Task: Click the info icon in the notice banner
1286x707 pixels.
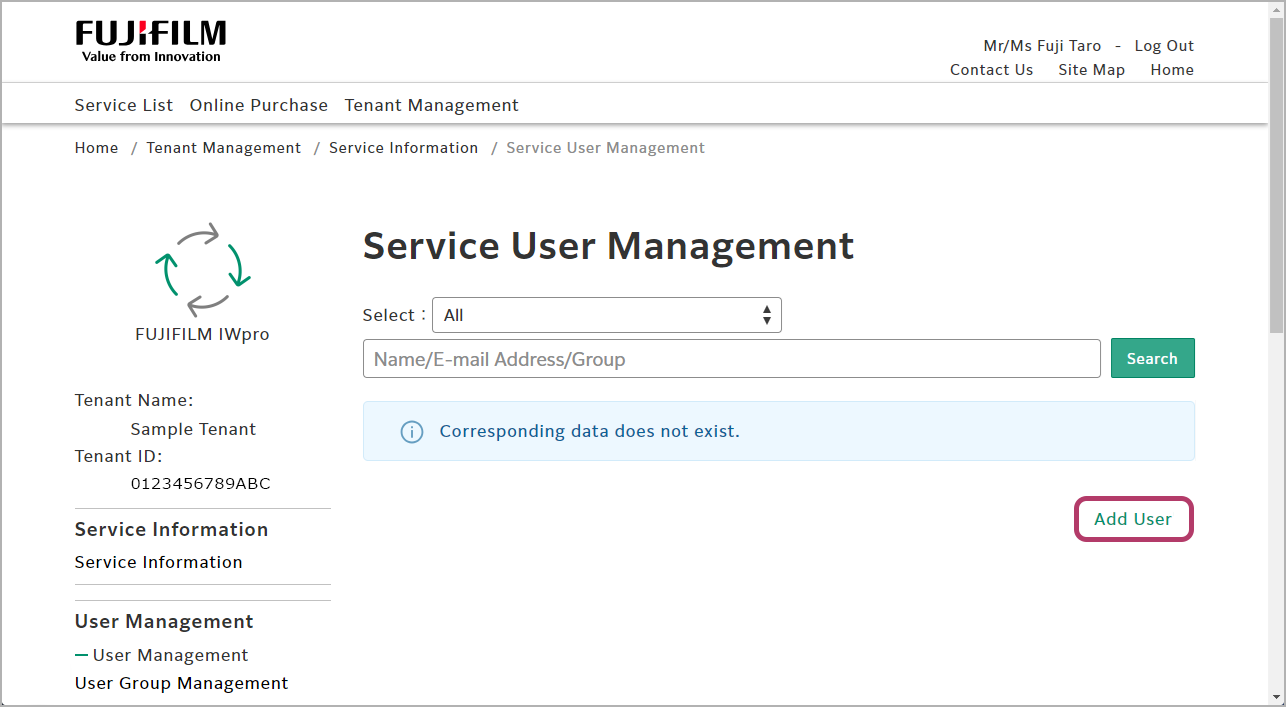Action: click(x=411, y=432)
